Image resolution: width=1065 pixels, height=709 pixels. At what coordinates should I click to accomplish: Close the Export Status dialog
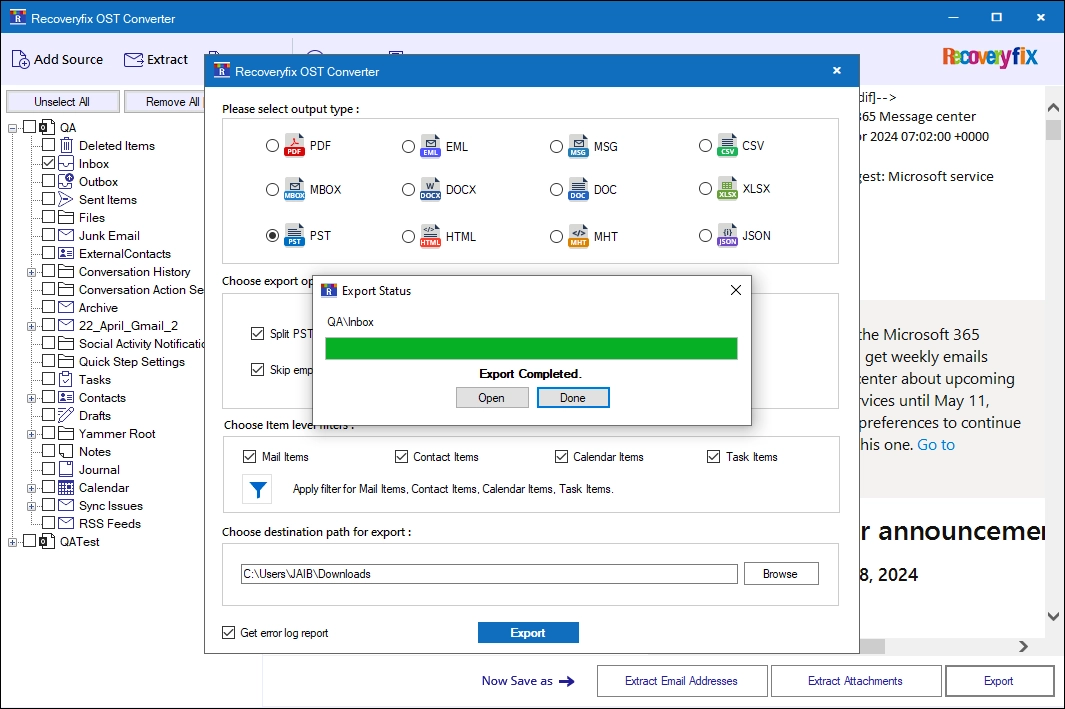point(736,291)
